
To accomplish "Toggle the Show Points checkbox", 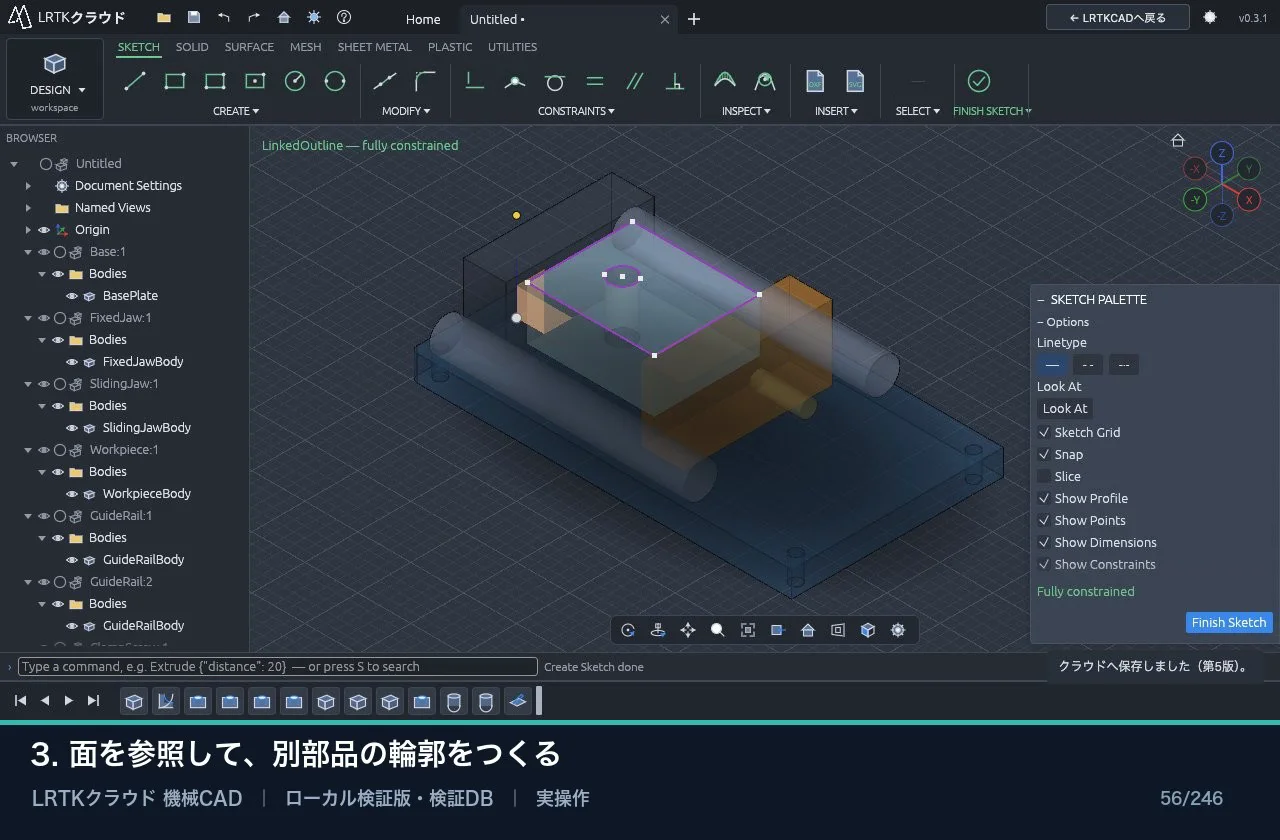I will tap(1044, 521).
